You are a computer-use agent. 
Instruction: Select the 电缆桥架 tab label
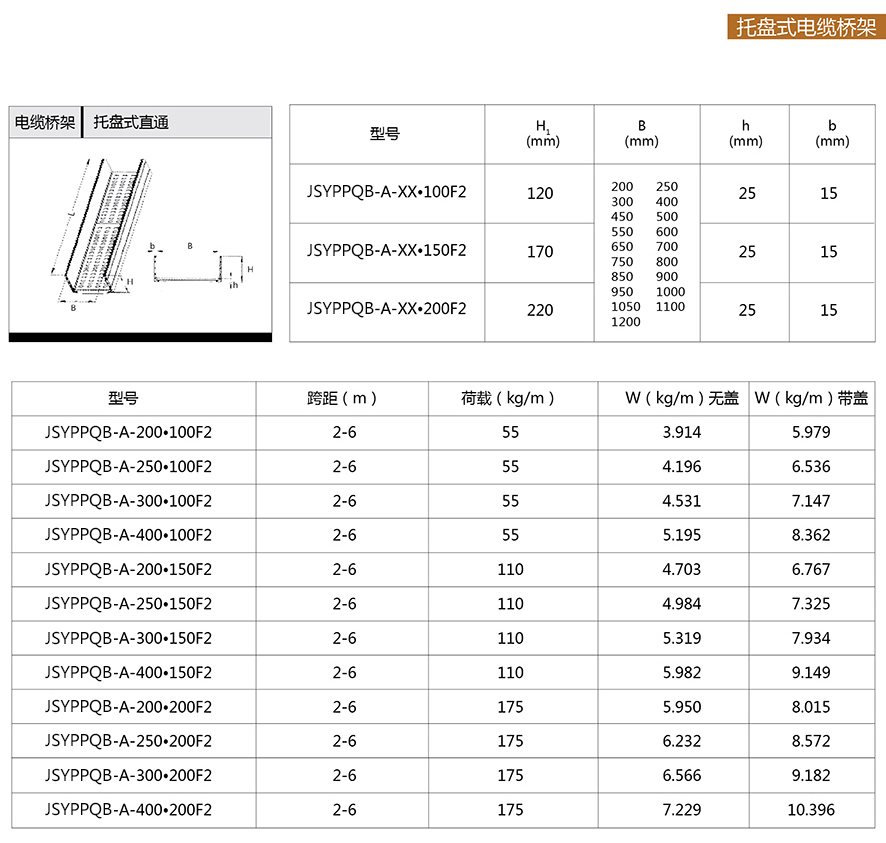coord(45,123)
